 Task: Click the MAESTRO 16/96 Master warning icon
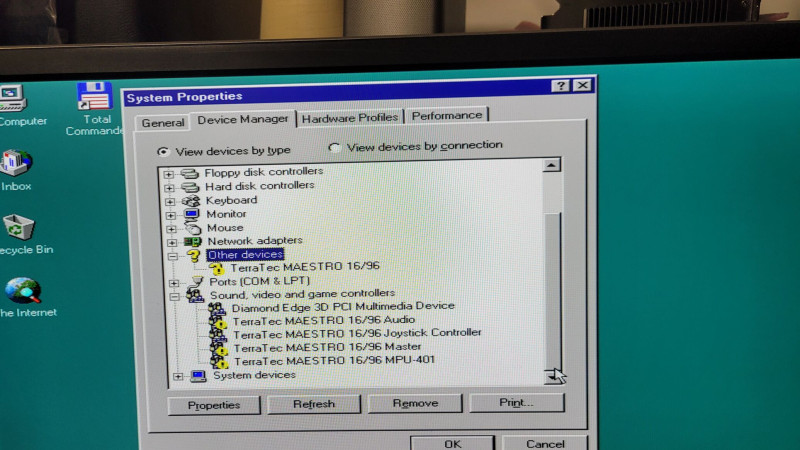click(219, 349)
